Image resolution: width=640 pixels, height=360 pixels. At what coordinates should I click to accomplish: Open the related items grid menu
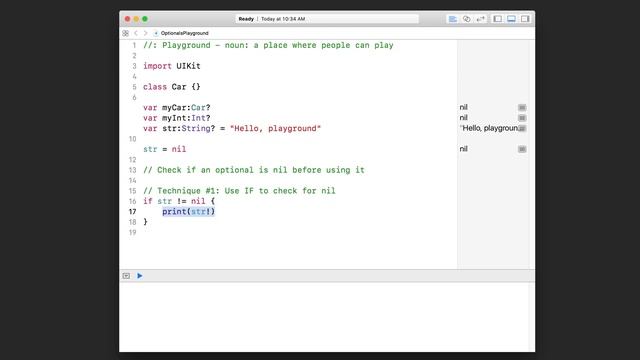point(126,33)
